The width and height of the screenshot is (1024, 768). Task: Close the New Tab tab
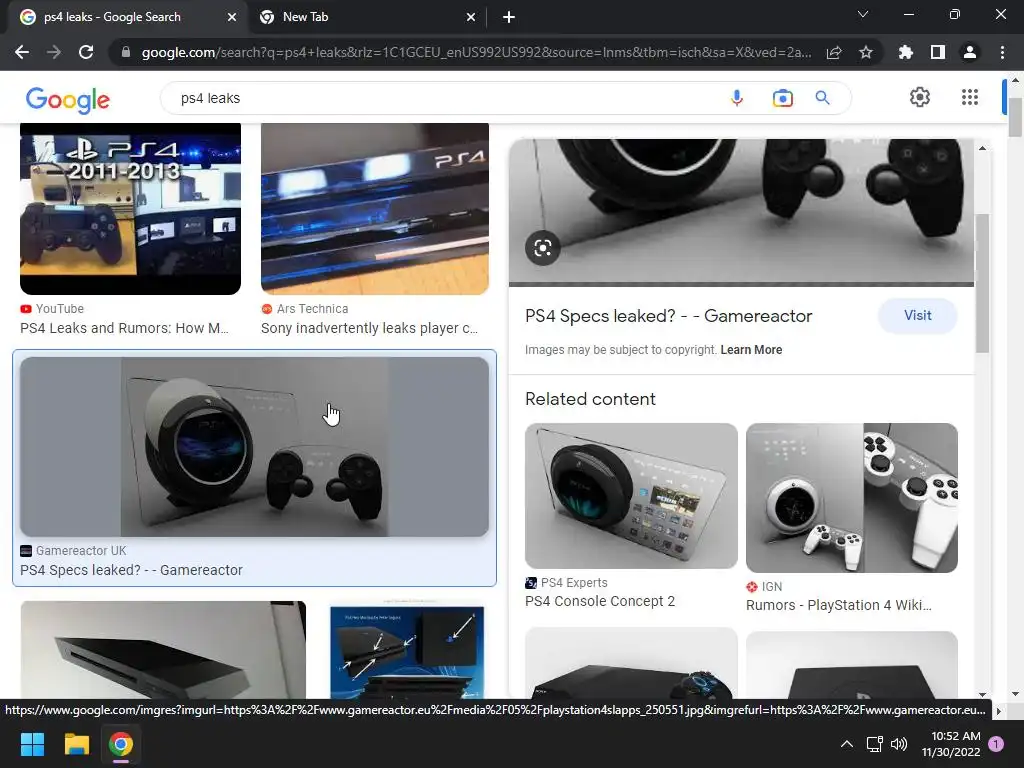click(471, 17)
